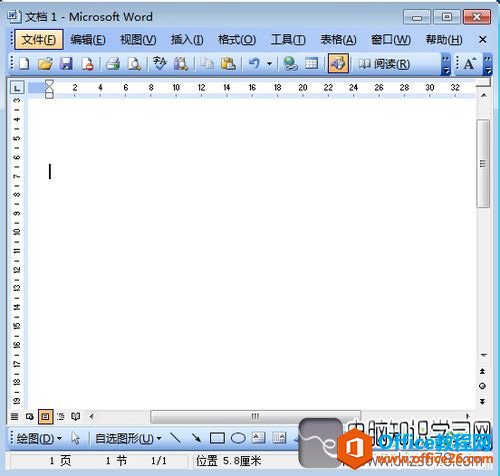The height and width of the screenshot is (476, 500).
Task: Click the horizontal scrollbar thumb
Action: pos(255,416)
